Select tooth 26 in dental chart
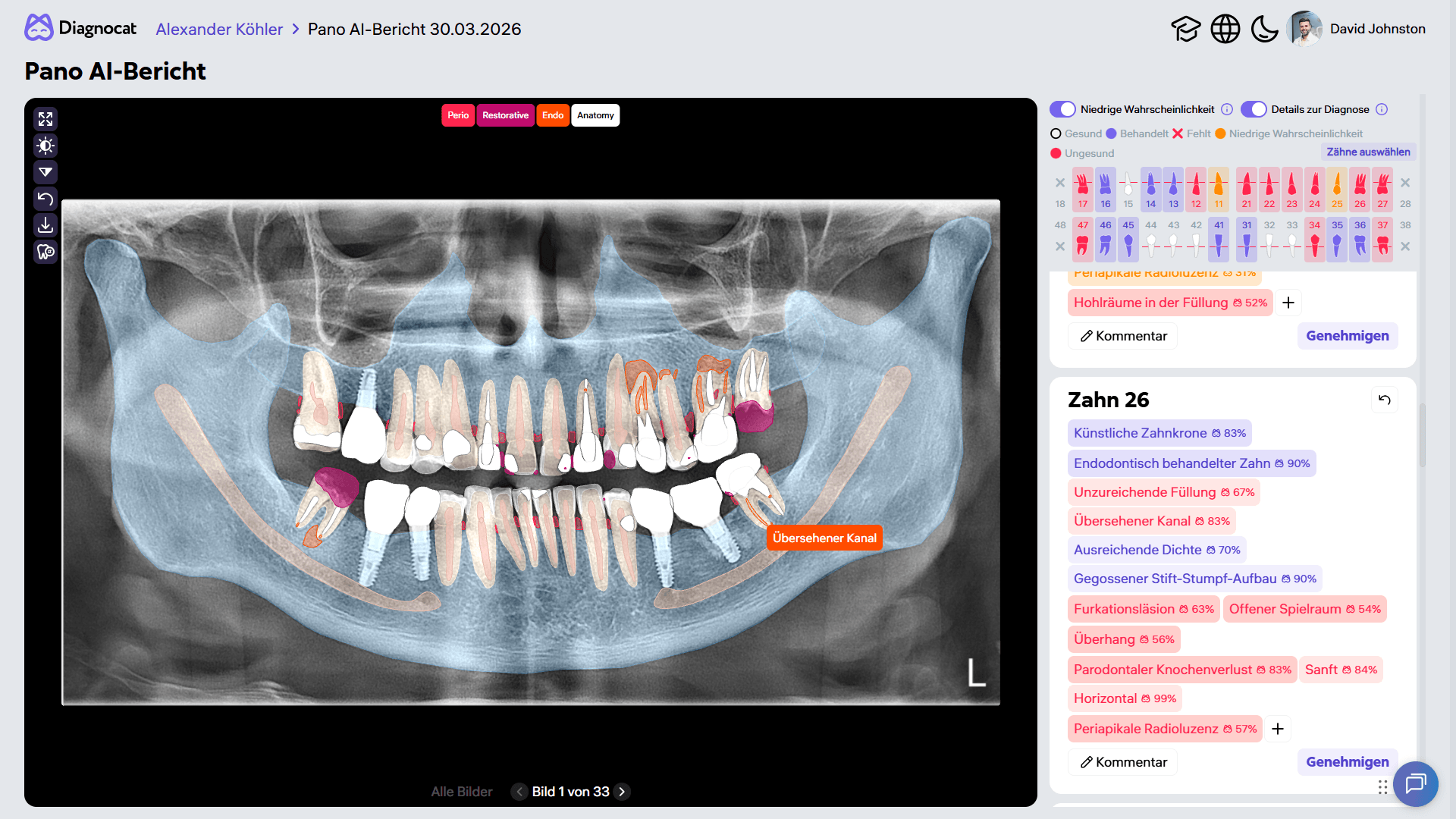This screenshot has height=819, width=1456. pos(1360,190)
